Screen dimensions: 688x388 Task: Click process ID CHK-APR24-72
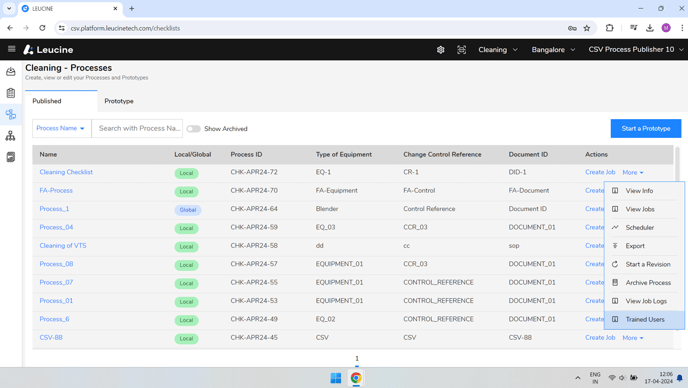pos(254,172)
